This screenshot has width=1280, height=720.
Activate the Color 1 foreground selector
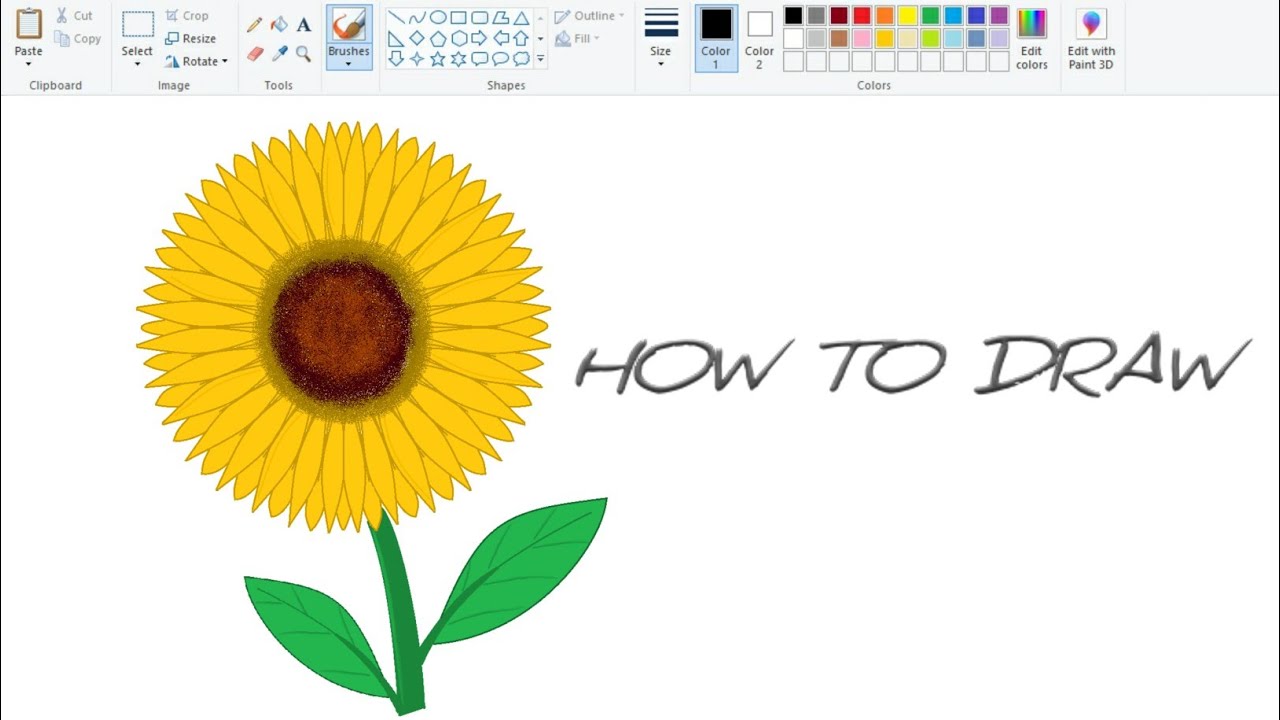[716, 38]
